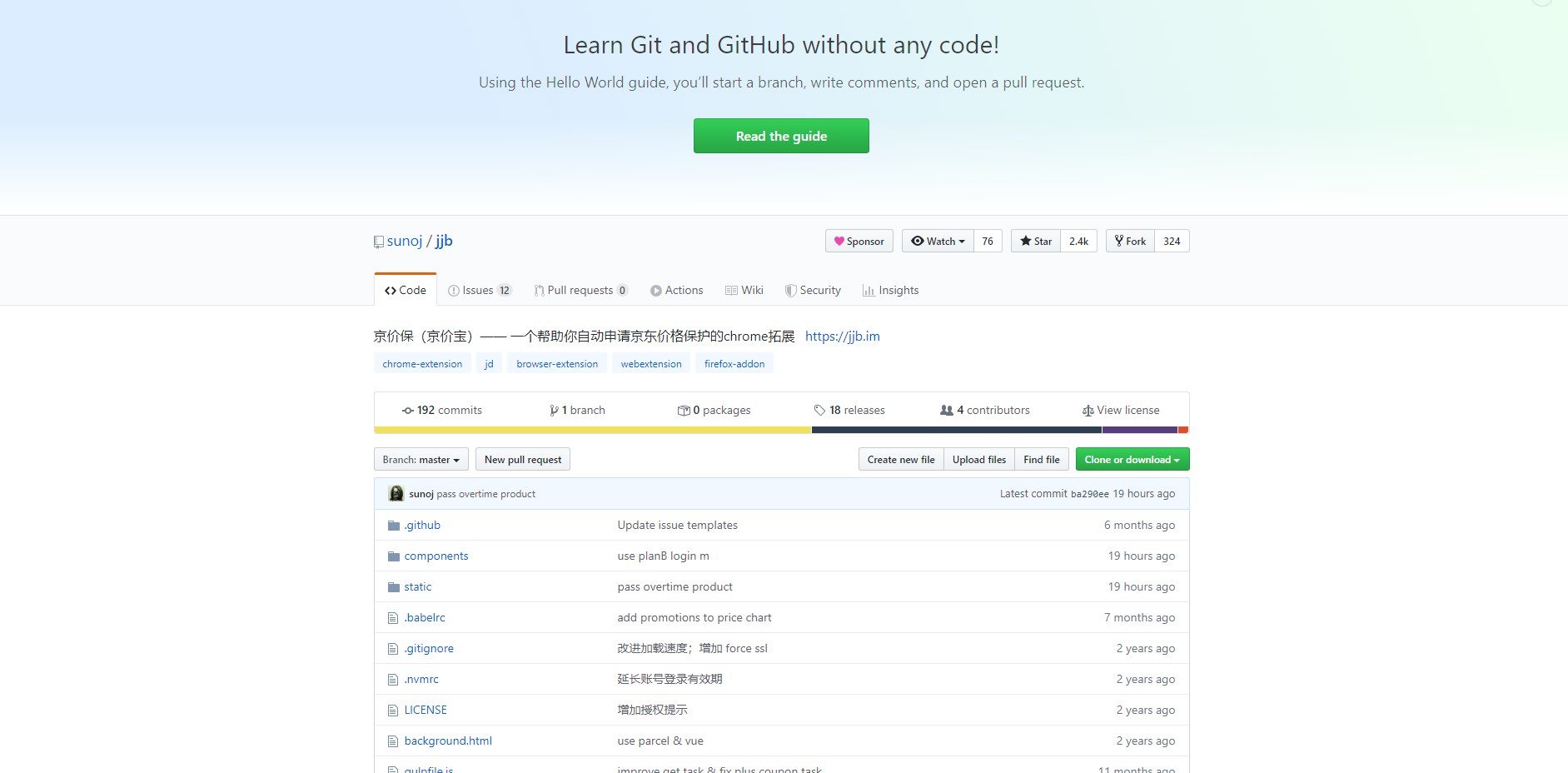Open the Update issue templates commit message

click(678, 525)
